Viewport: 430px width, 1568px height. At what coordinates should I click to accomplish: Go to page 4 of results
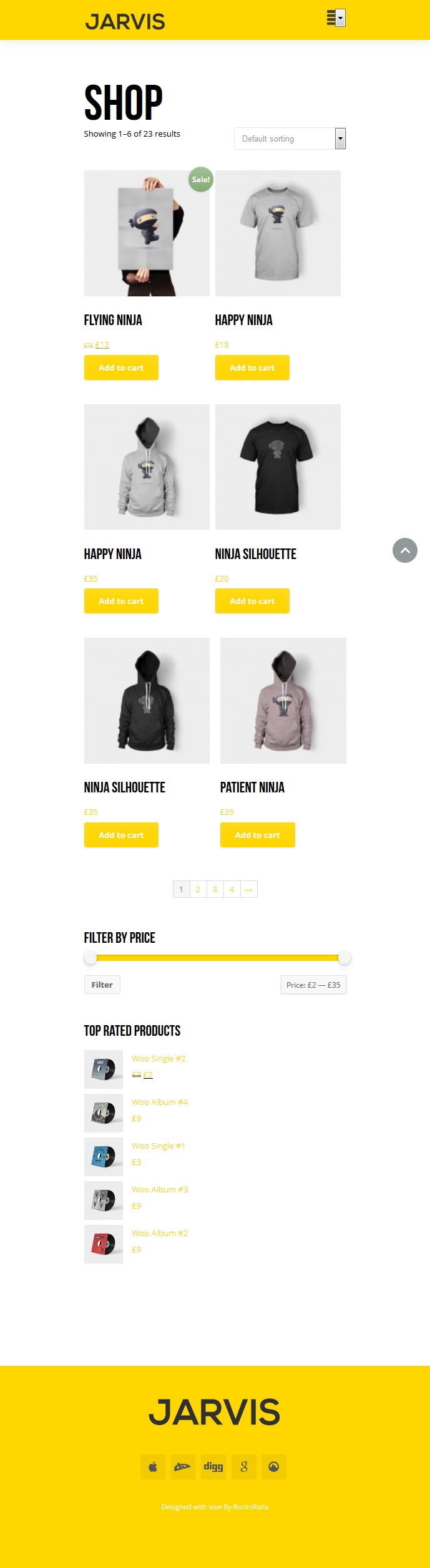tap(232, 889)
